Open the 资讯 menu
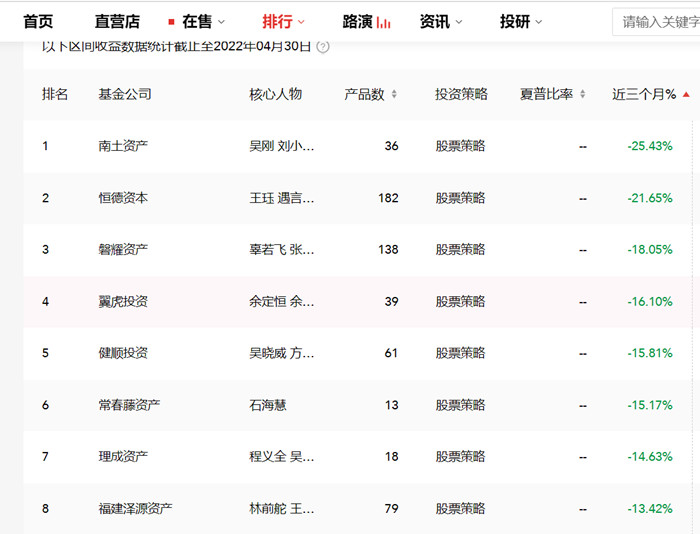The width and height of the screenshot is (700, 534). 434,21
